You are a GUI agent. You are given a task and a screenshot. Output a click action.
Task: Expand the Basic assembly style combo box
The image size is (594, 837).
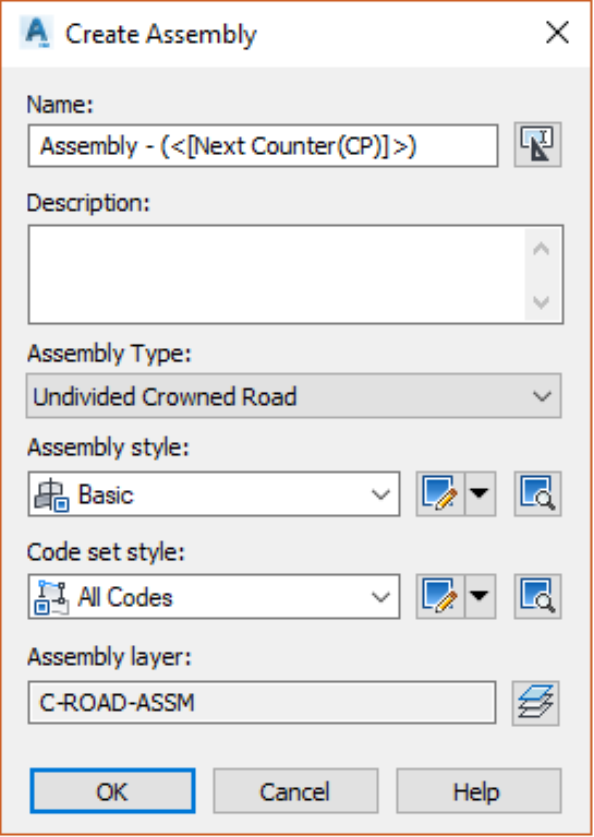click(214, 494)
